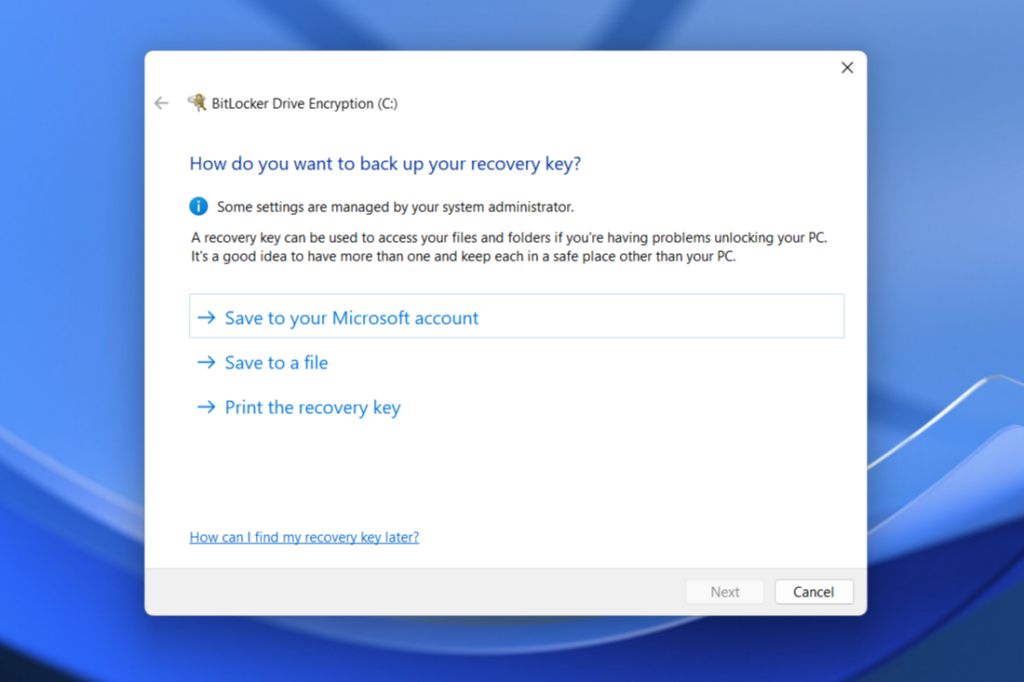Close the BitLocker dialog with the X
The width and height of the screenshot is (1024, 682).
coord(847,68)
